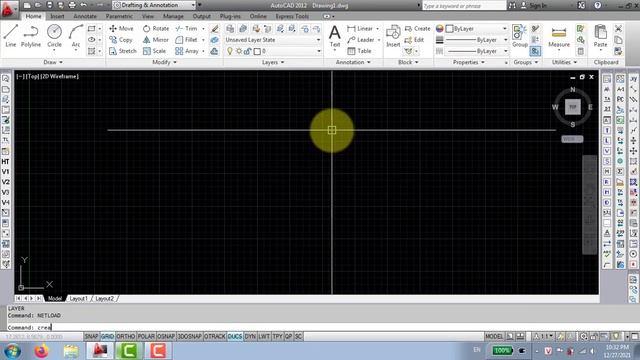
Task: Switch to the Insert ribbon tab
Action: click(57, 16)
